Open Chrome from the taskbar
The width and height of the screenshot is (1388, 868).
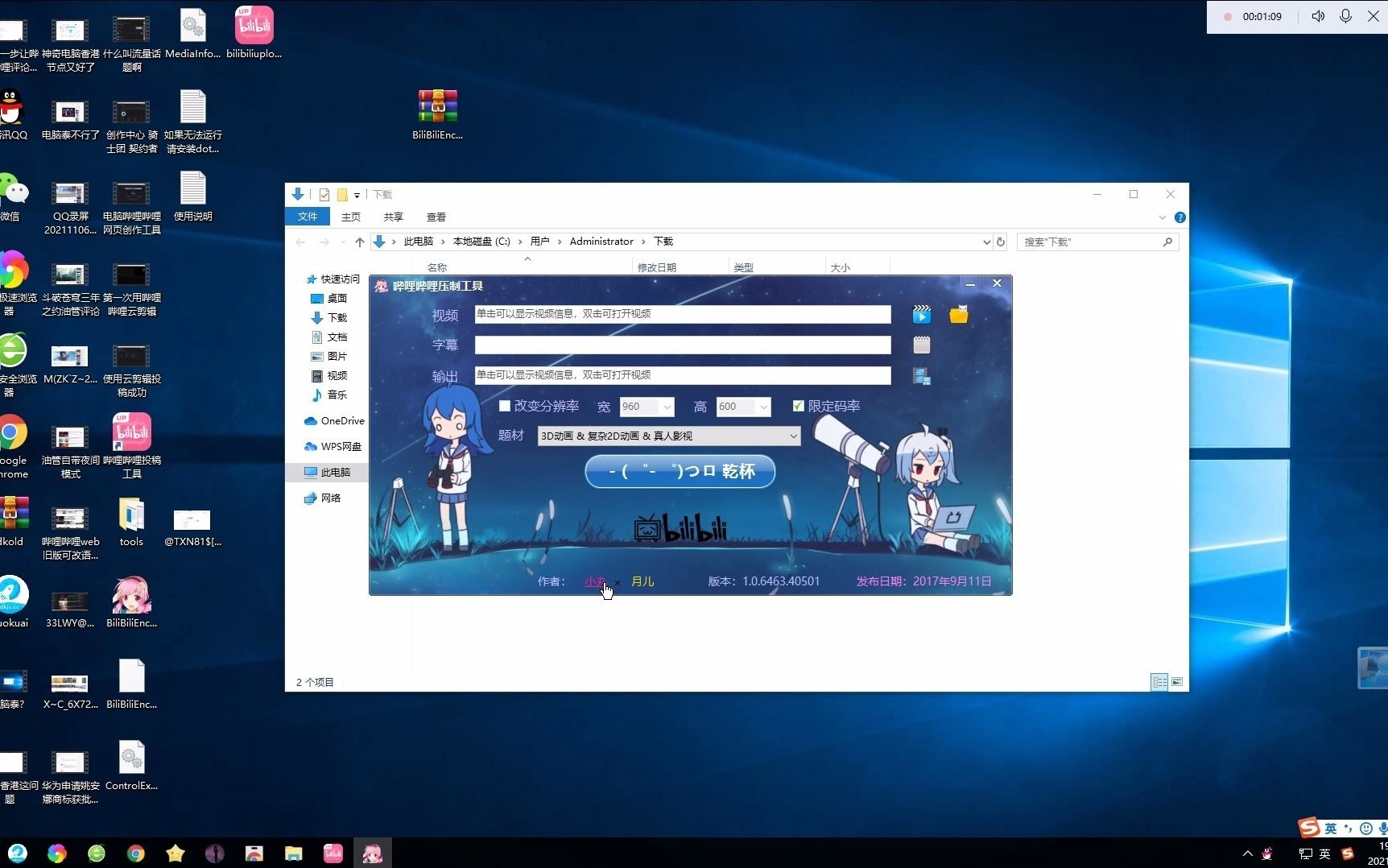click(x=136, y=854)
